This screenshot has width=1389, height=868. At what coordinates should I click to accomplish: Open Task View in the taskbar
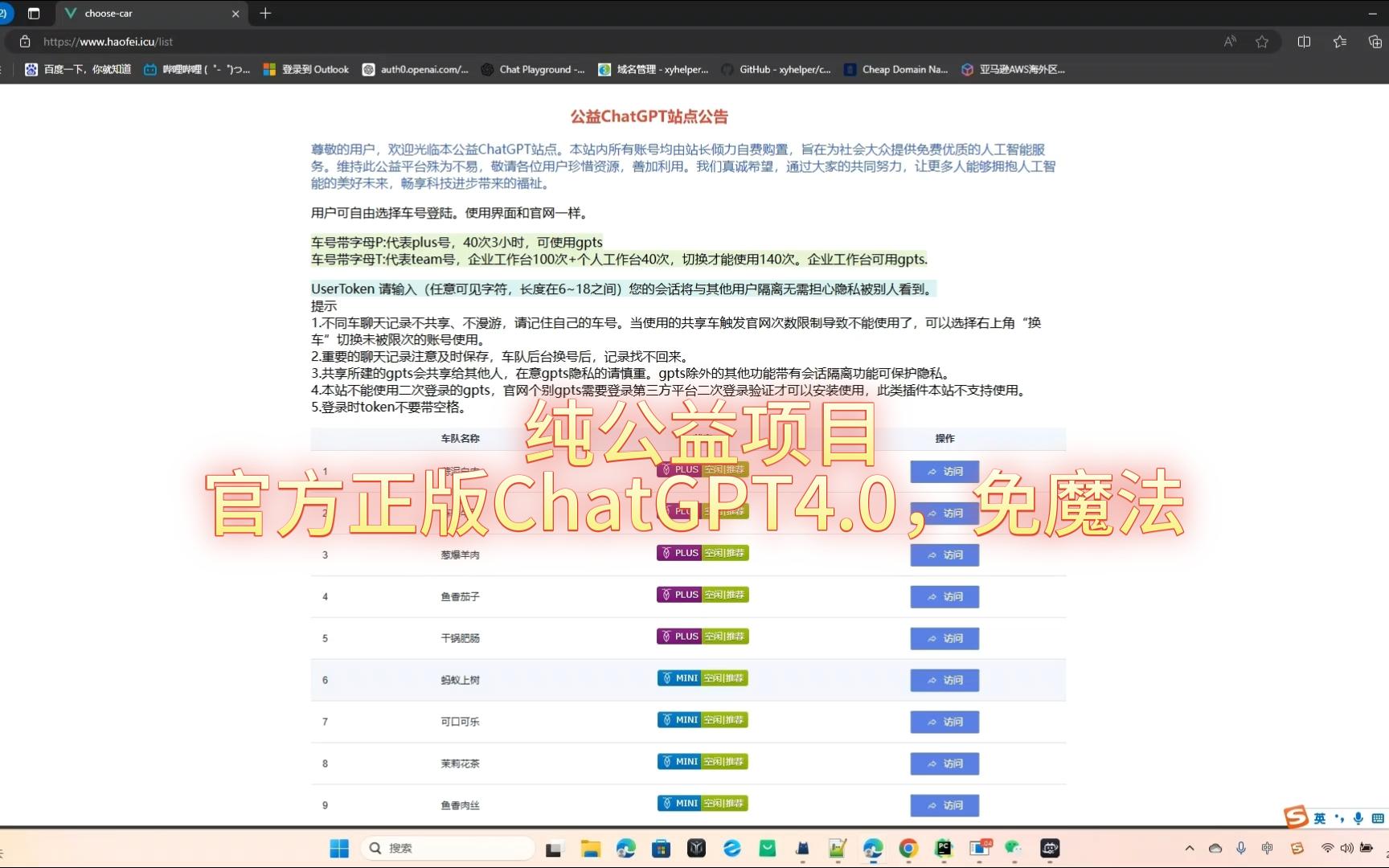click(554, 849)
